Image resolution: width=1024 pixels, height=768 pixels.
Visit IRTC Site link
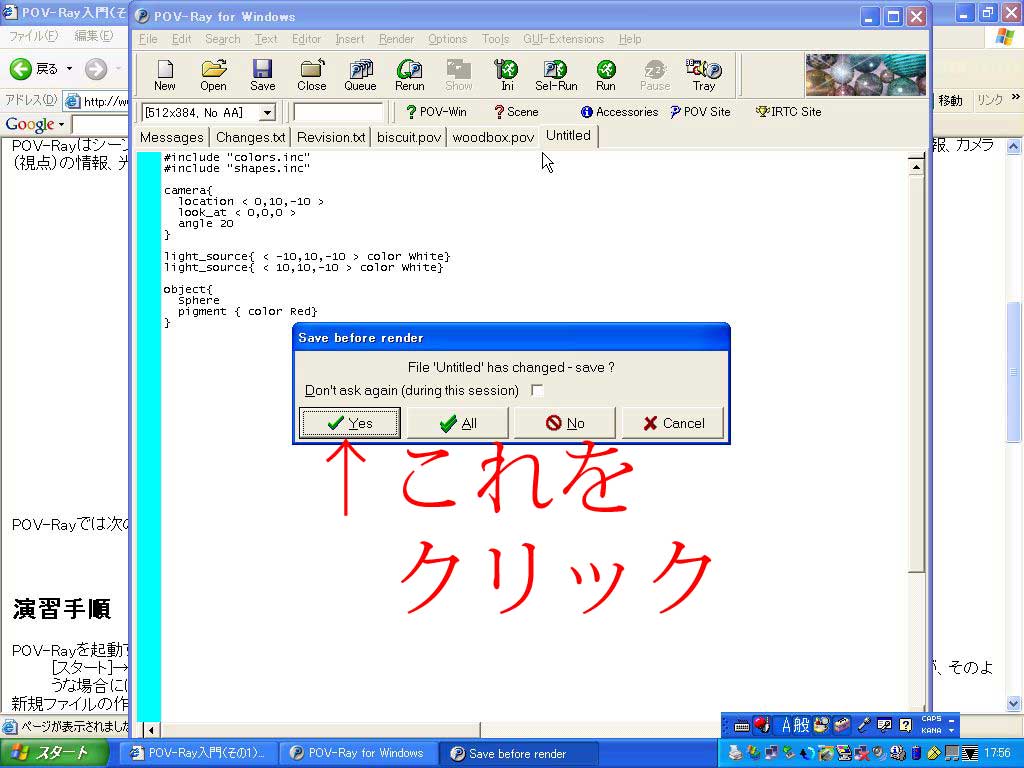[788, 112]
